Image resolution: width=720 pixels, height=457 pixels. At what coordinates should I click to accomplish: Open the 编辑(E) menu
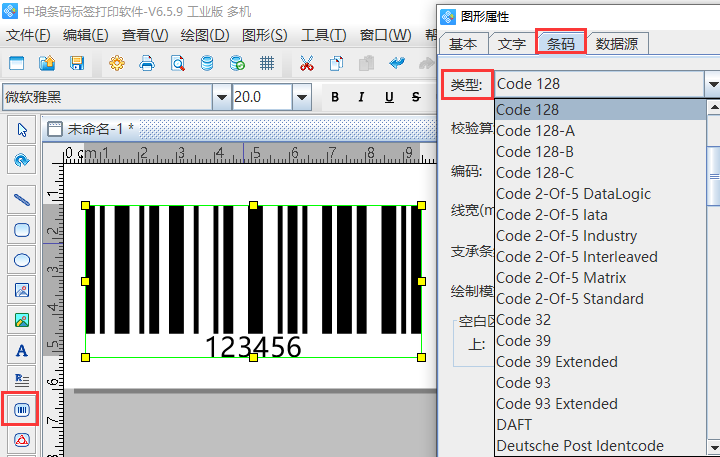coord(85,35)
